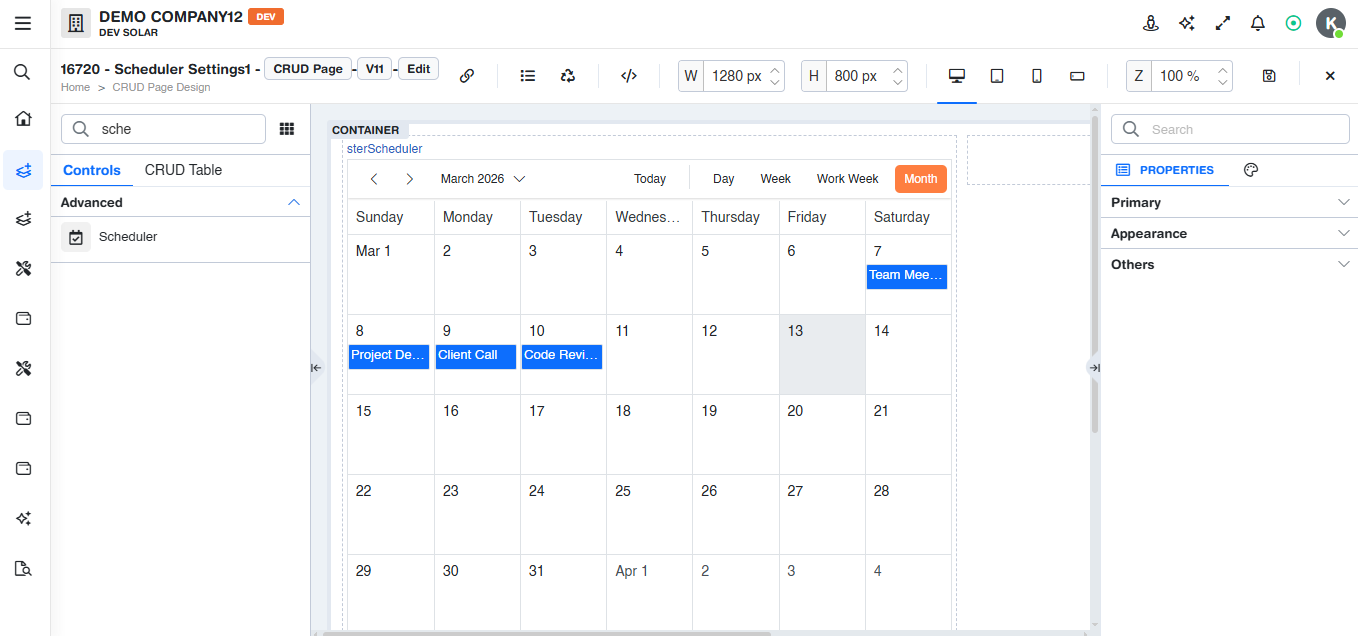1358x636 pixels.
Task: Click the sidebar magnifier search icon
Action: [x=22, y=72]
